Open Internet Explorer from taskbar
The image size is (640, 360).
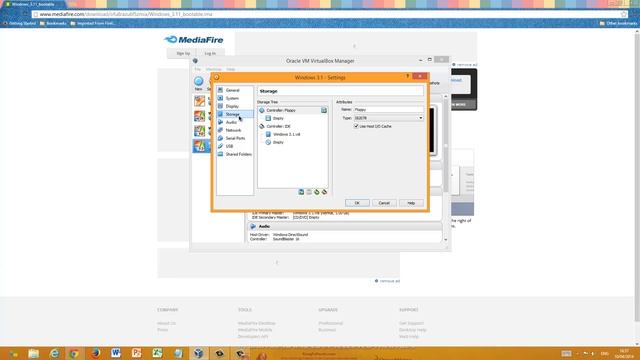click(x=54, y=353)
